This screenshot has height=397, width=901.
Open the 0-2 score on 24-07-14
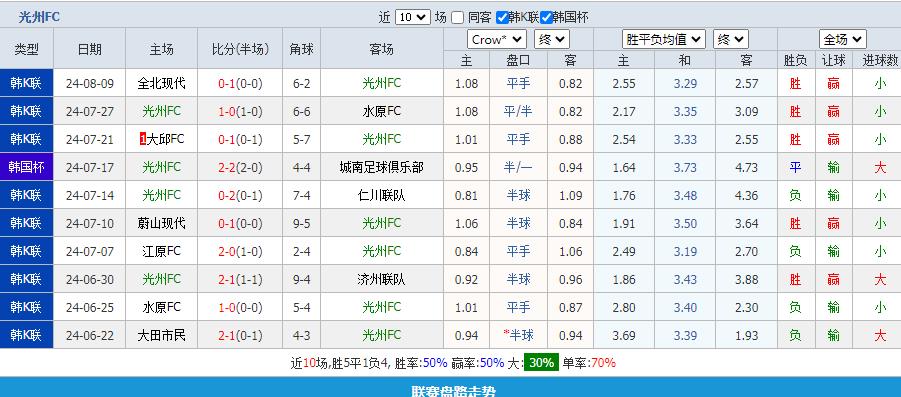227,195
